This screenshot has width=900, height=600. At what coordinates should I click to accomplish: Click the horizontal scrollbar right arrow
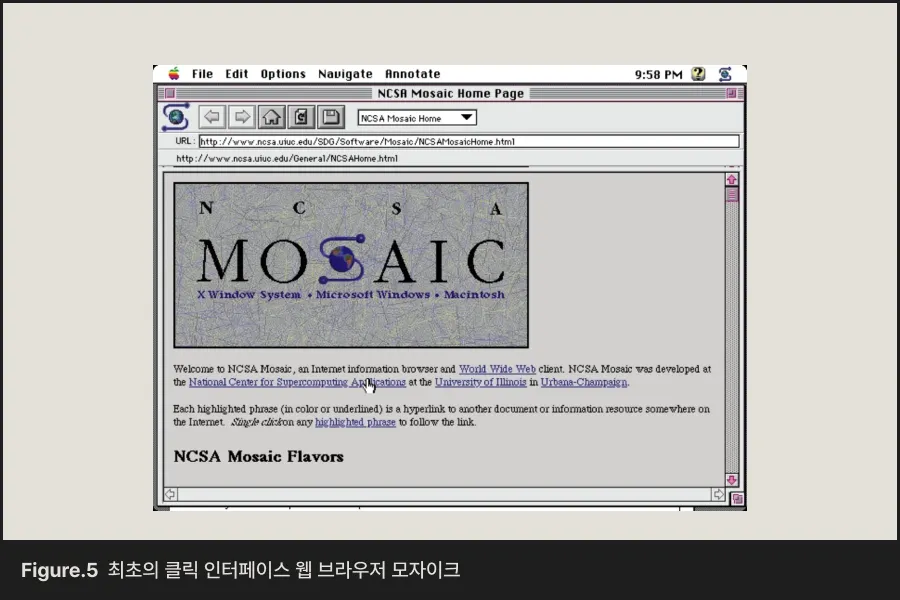(x=718, y=494)
